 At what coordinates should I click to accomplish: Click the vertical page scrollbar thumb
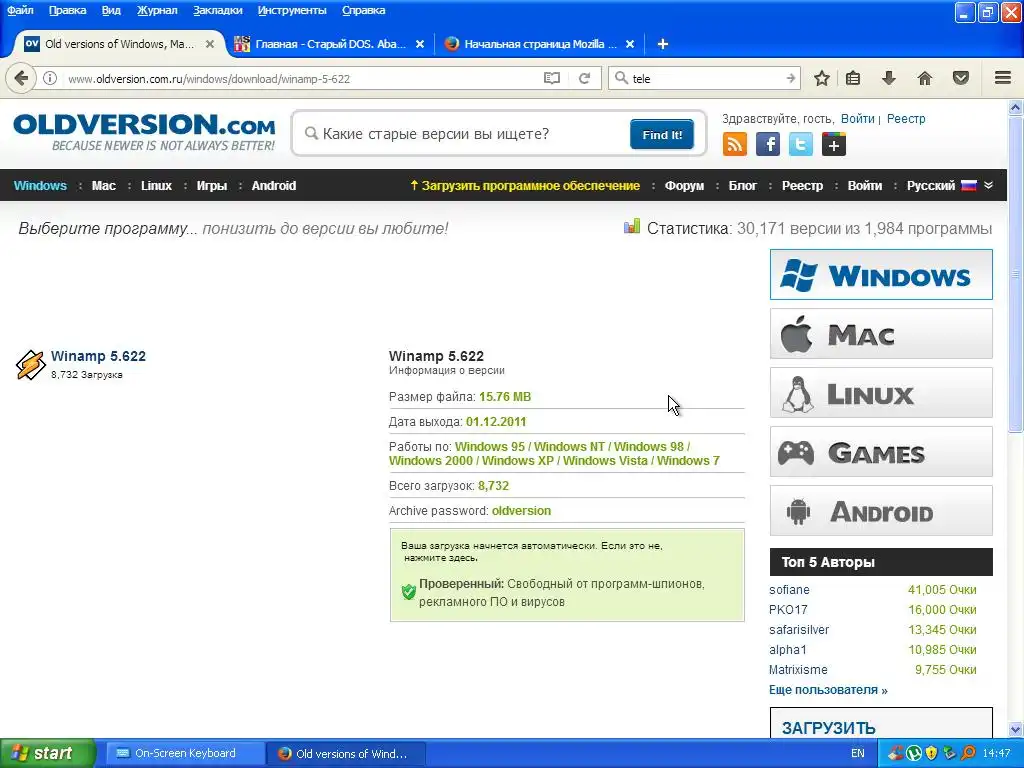(x=1016, y=273)
